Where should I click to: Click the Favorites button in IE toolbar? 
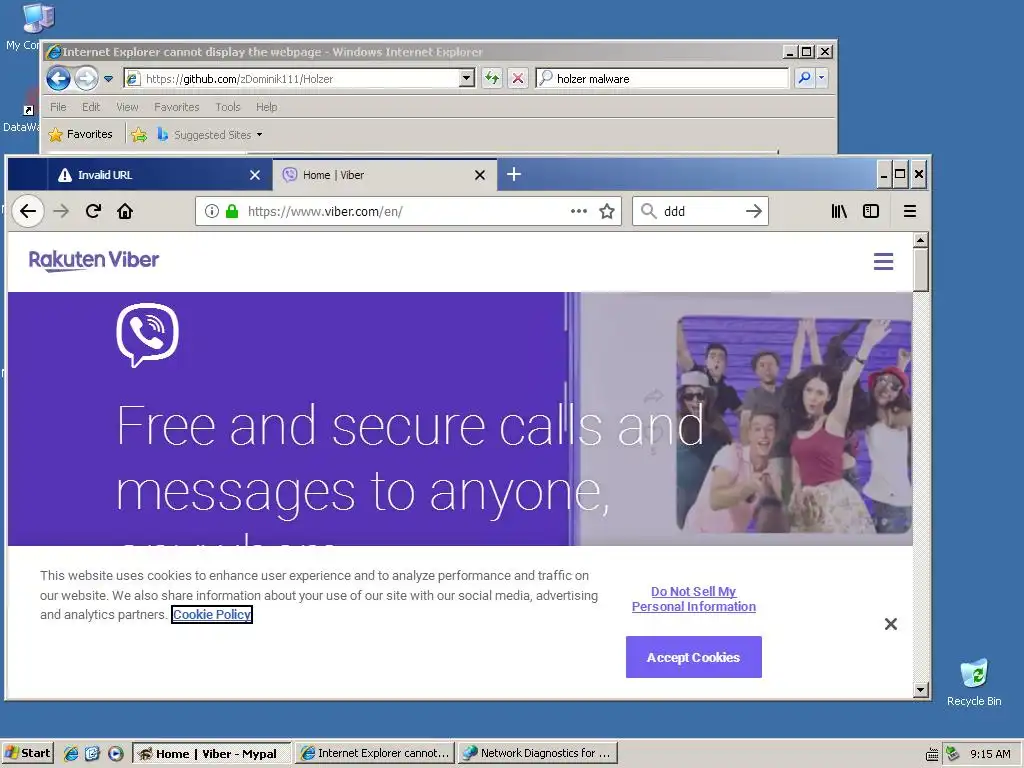pos(81,135)
